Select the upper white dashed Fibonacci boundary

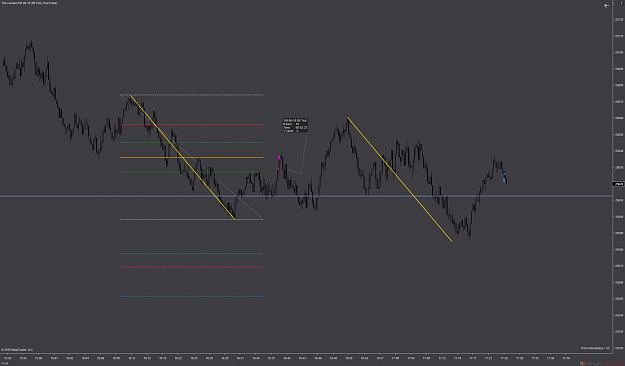point(192,95)
